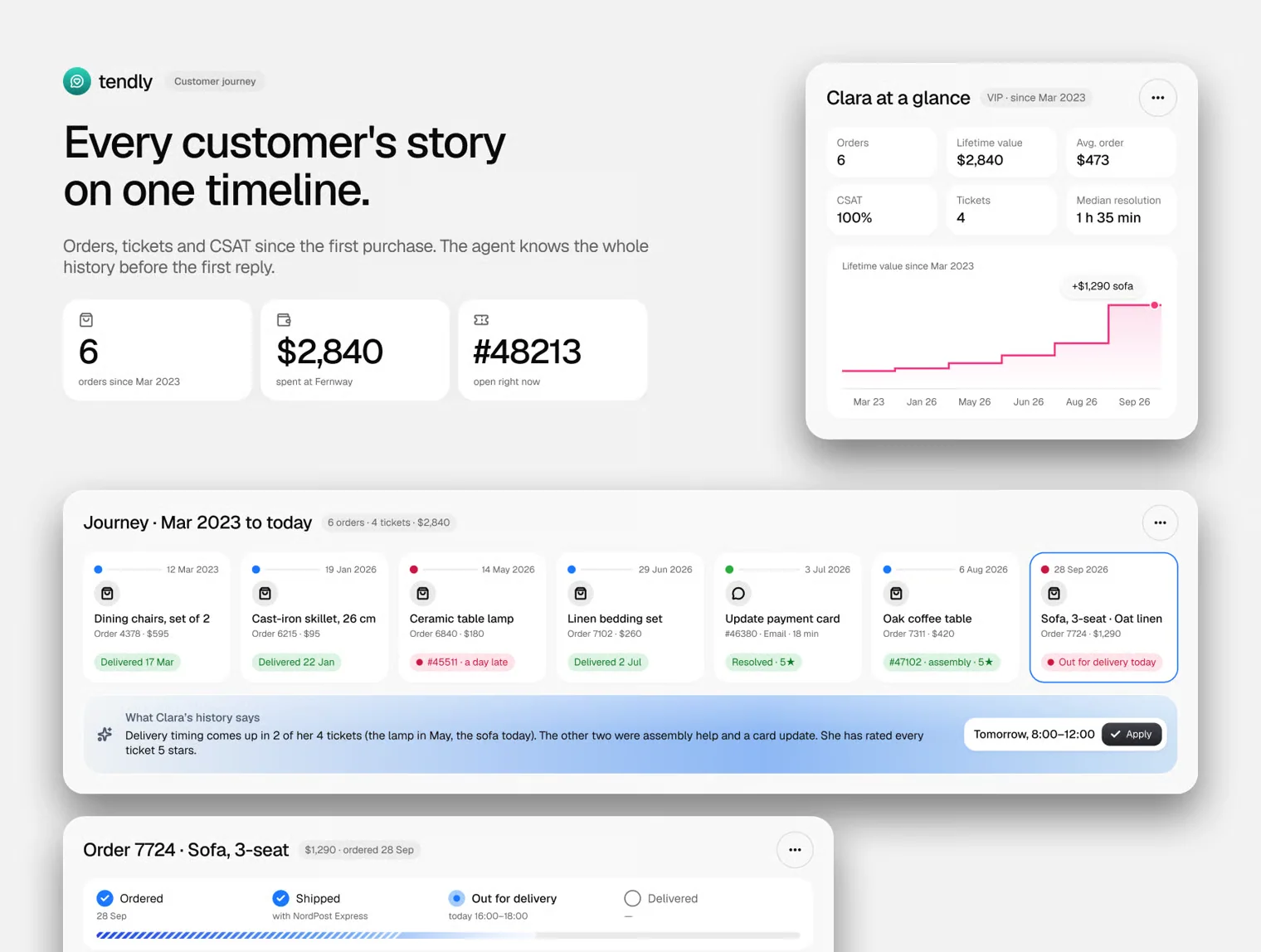This screenshot has width=1261, height=952.
Task: Click the pink endpoint dot on lifetime value chart
Action: coord(1154,305)
